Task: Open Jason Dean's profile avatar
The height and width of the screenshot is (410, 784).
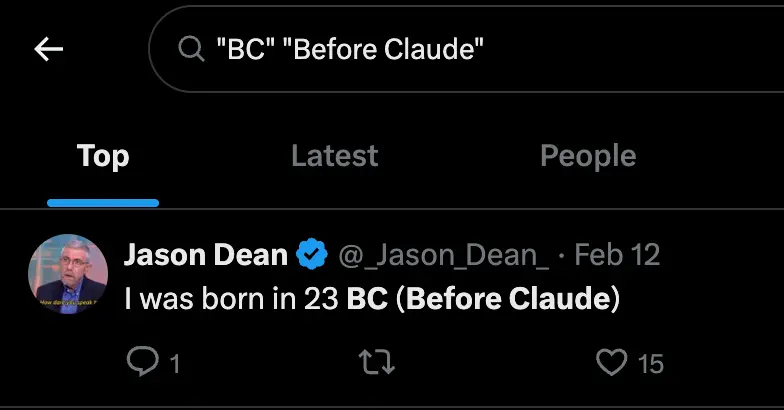Action: [x=68, y=274]
